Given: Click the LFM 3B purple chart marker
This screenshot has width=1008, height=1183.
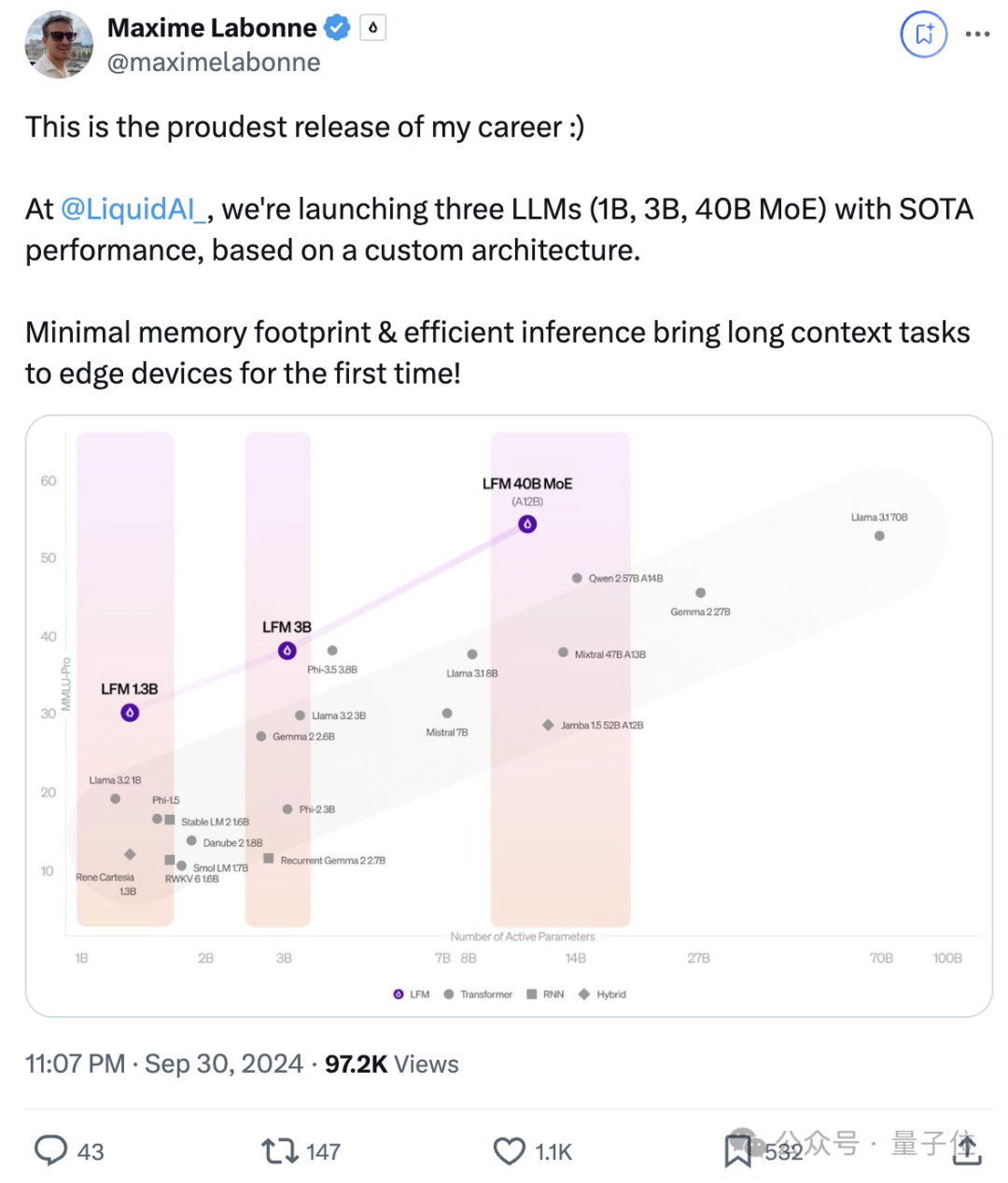Looking at the screenshot, I should pyautogui.click(x=287, y=651).
